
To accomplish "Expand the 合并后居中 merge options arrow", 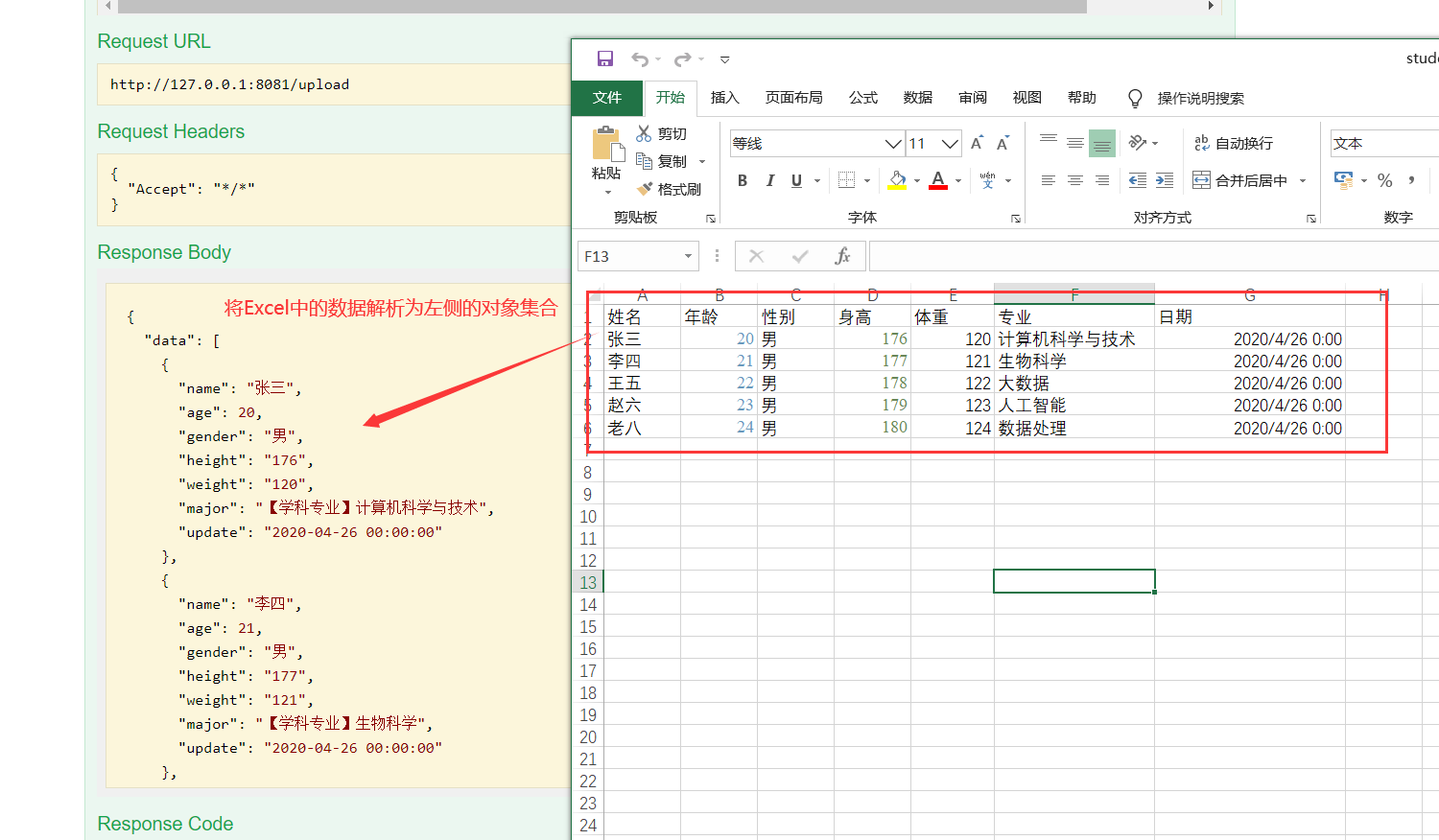I will [1303, 180].
